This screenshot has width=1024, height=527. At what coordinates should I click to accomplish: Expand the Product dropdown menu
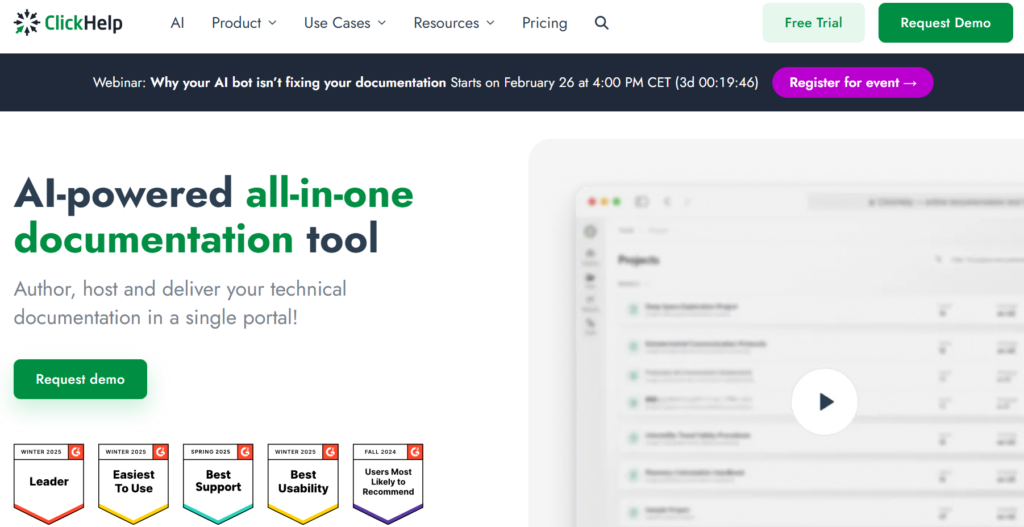(x=244, y=23)
